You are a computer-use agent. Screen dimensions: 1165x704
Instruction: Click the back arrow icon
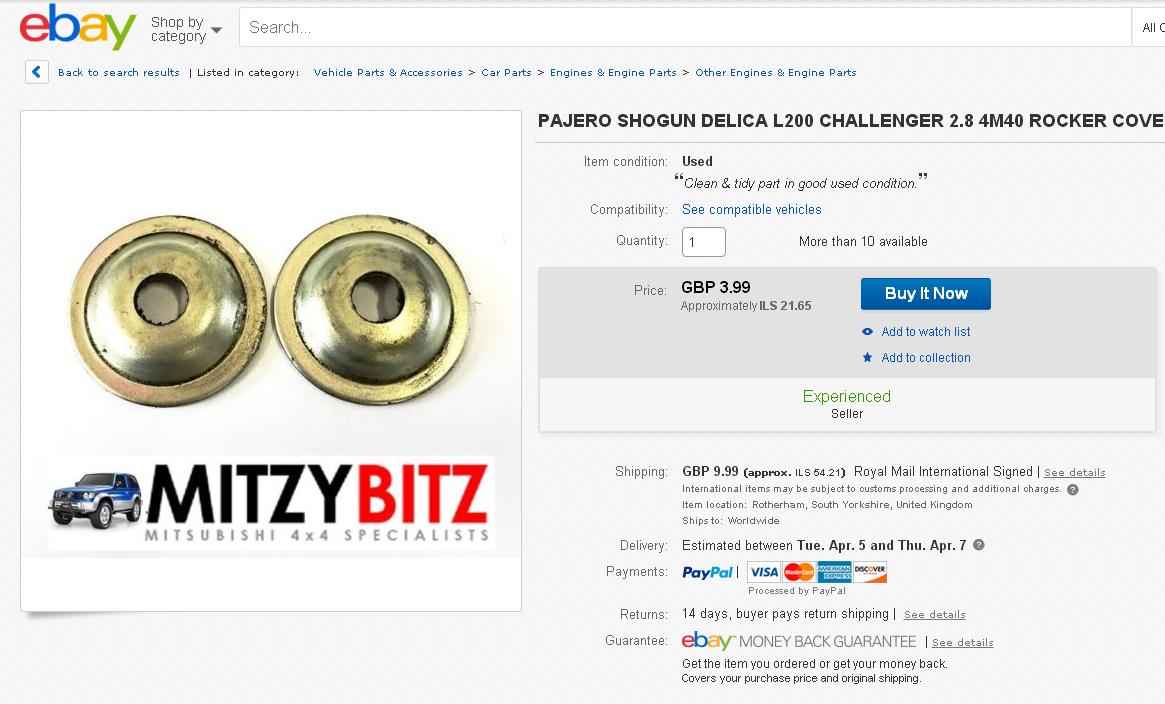tap(36, 72)
